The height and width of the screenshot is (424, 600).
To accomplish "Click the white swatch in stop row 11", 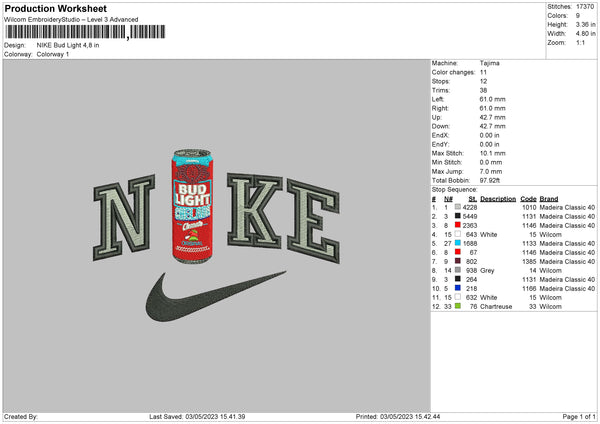I will 458,297.
